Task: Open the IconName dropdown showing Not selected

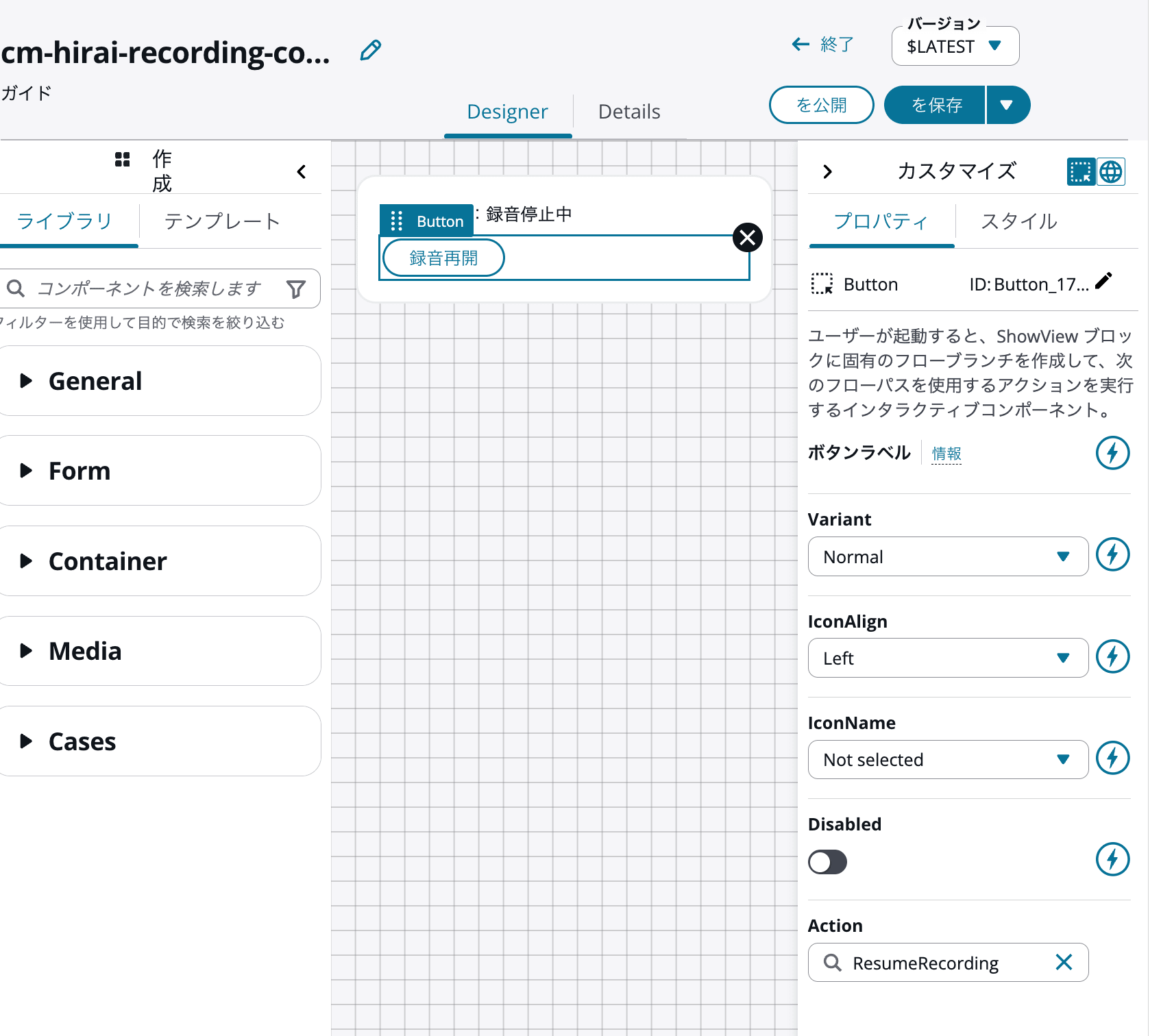Action: pos(948,759)
